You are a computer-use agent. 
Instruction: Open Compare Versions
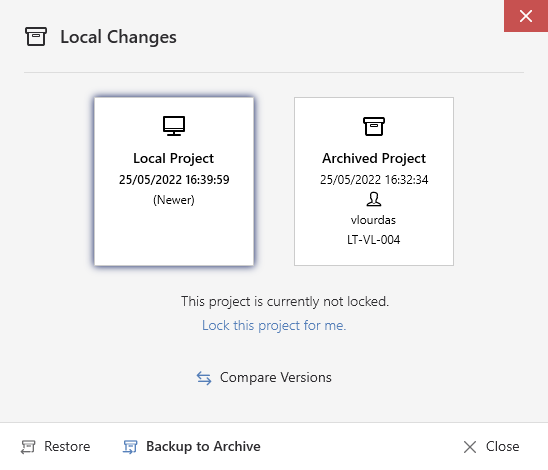264,378
